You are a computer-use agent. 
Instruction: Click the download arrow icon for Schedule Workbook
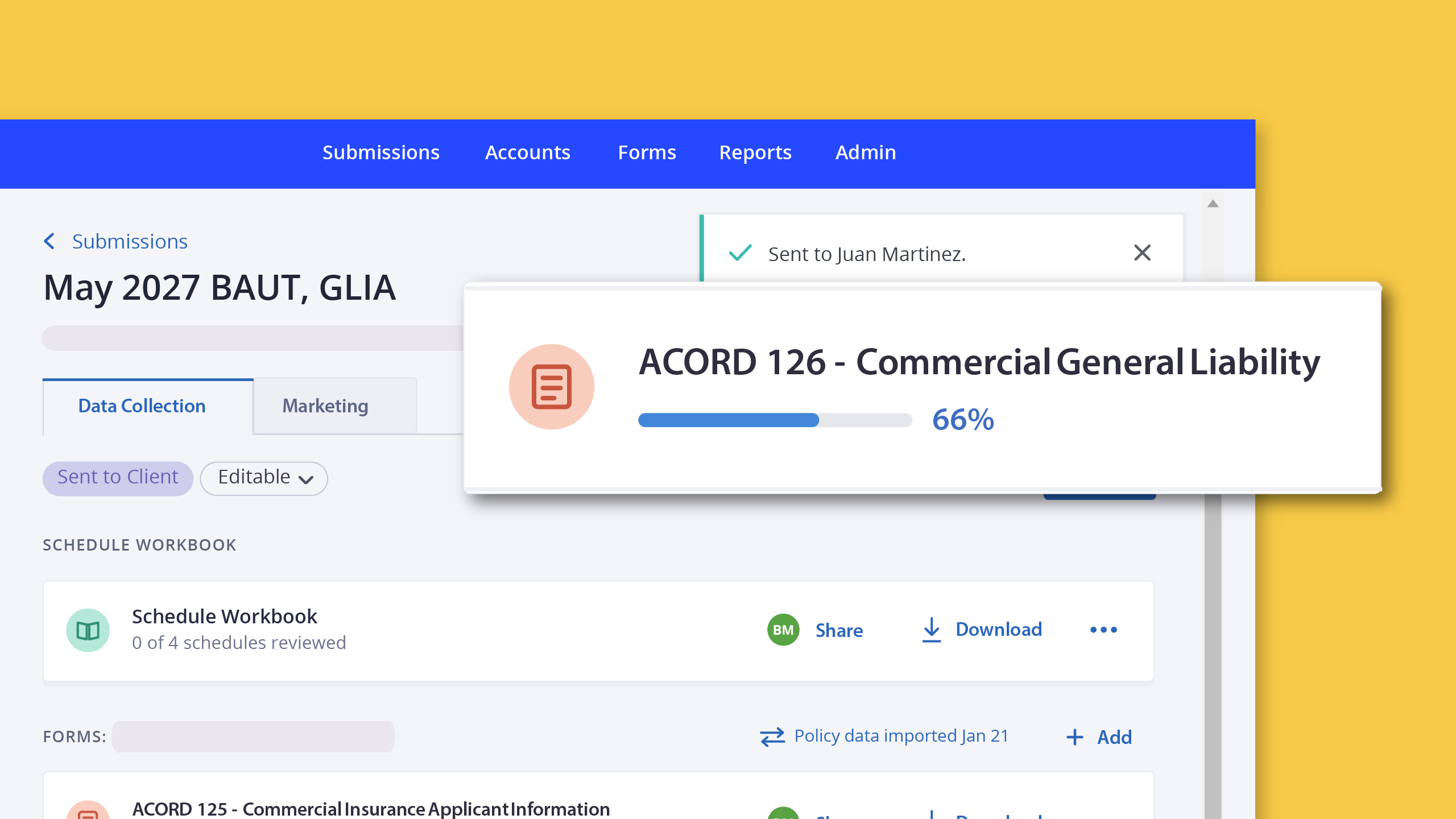tap(932, 630)
